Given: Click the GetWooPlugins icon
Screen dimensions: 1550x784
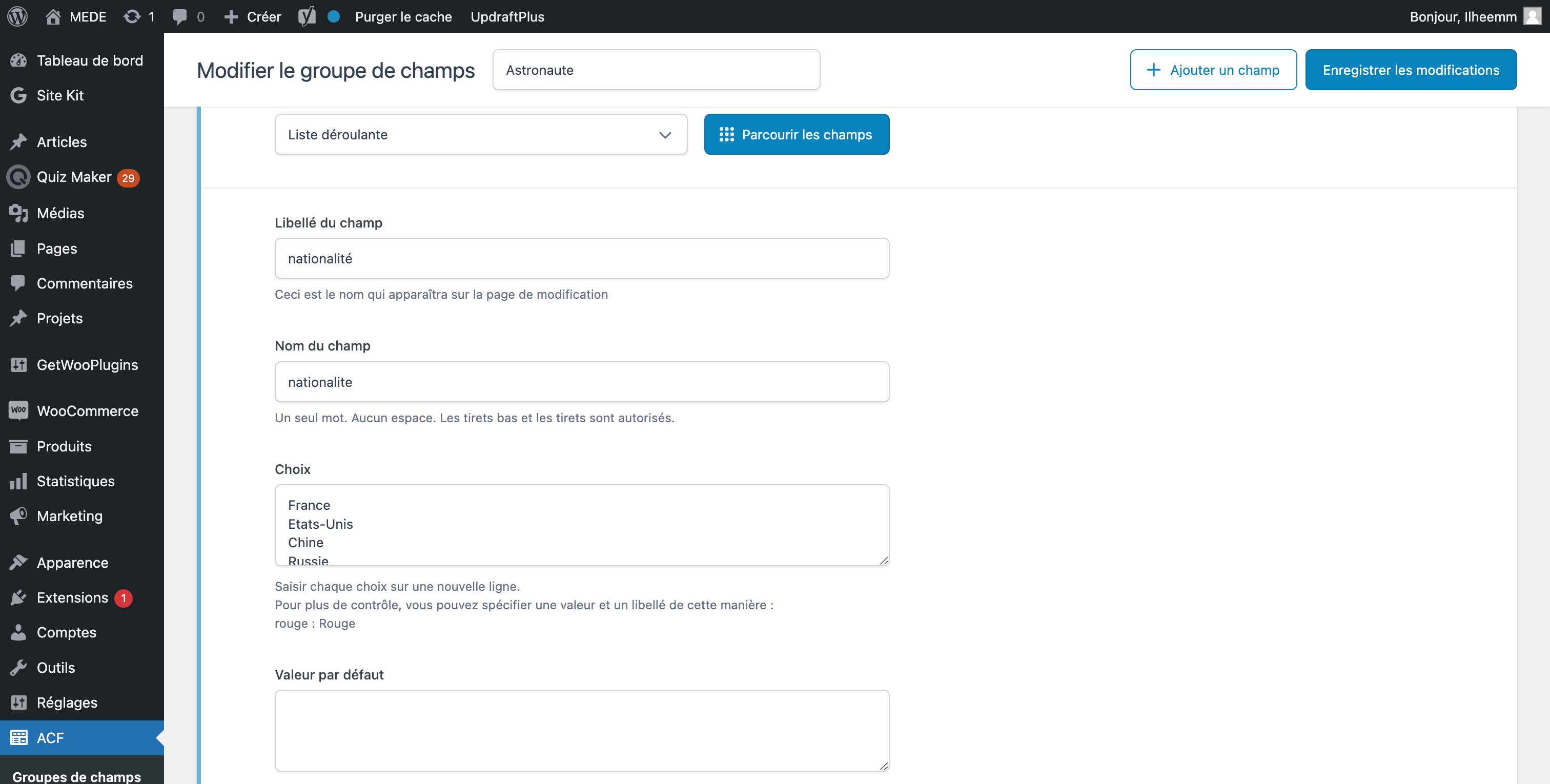Looking at the screenshot, I should tap(18, 365).
